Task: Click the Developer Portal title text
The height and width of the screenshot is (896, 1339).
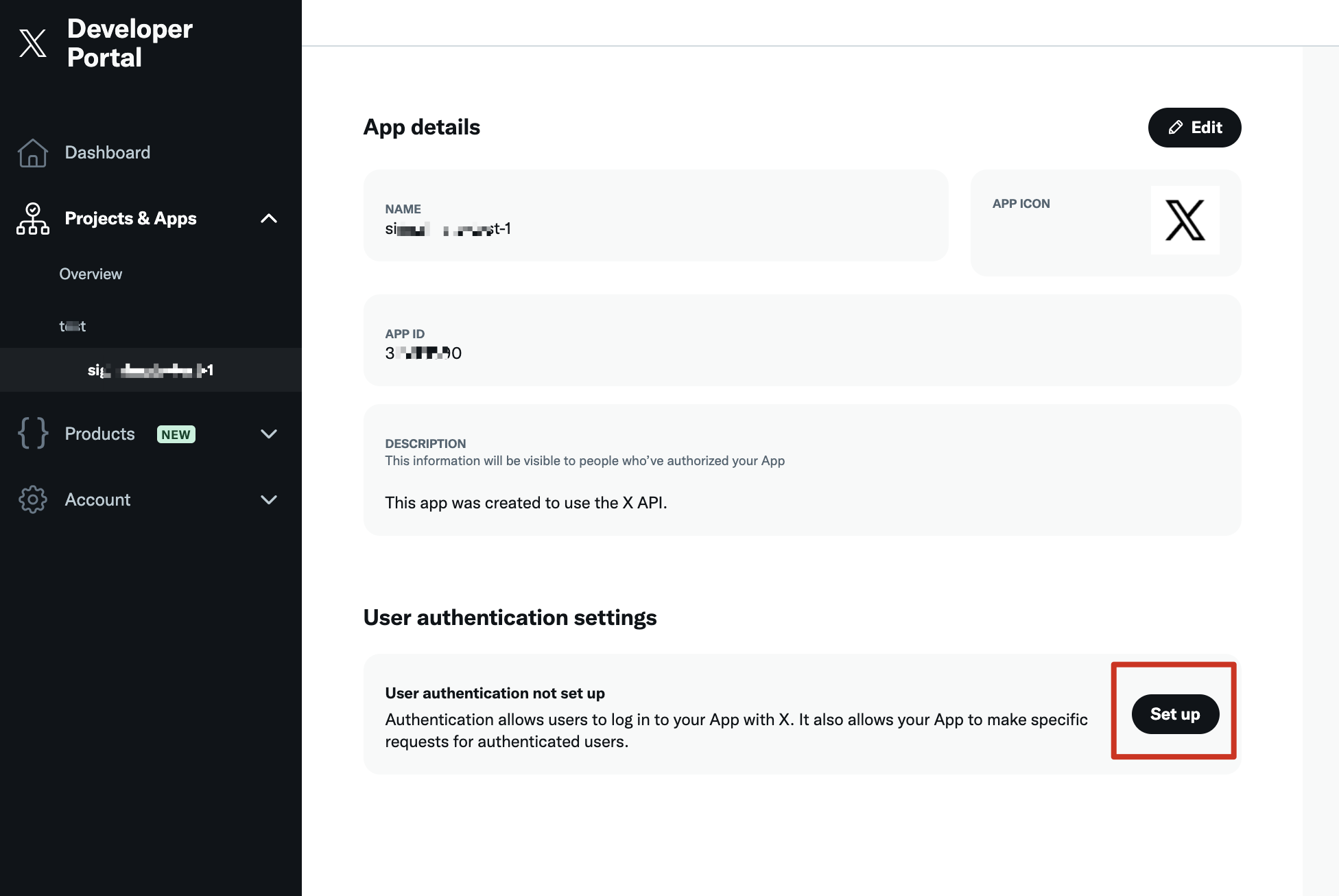Action: 130,43
